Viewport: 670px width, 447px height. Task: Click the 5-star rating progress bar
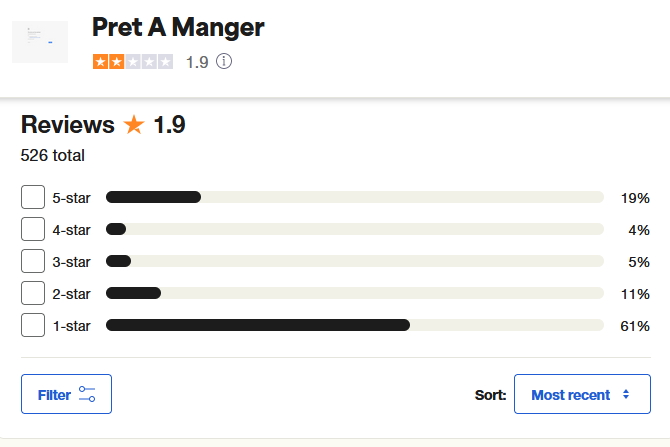[x=354, y=198]
